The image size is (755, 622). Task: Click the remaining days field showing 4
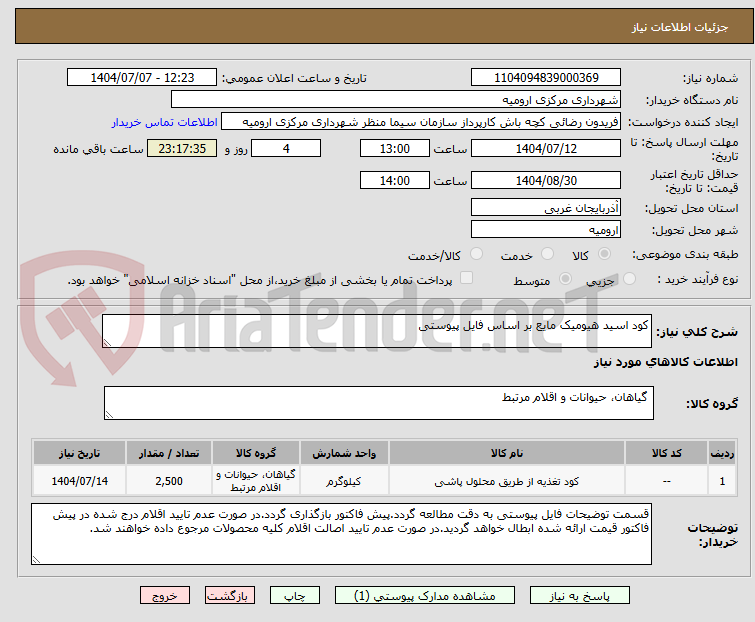(x=286, y=148)
